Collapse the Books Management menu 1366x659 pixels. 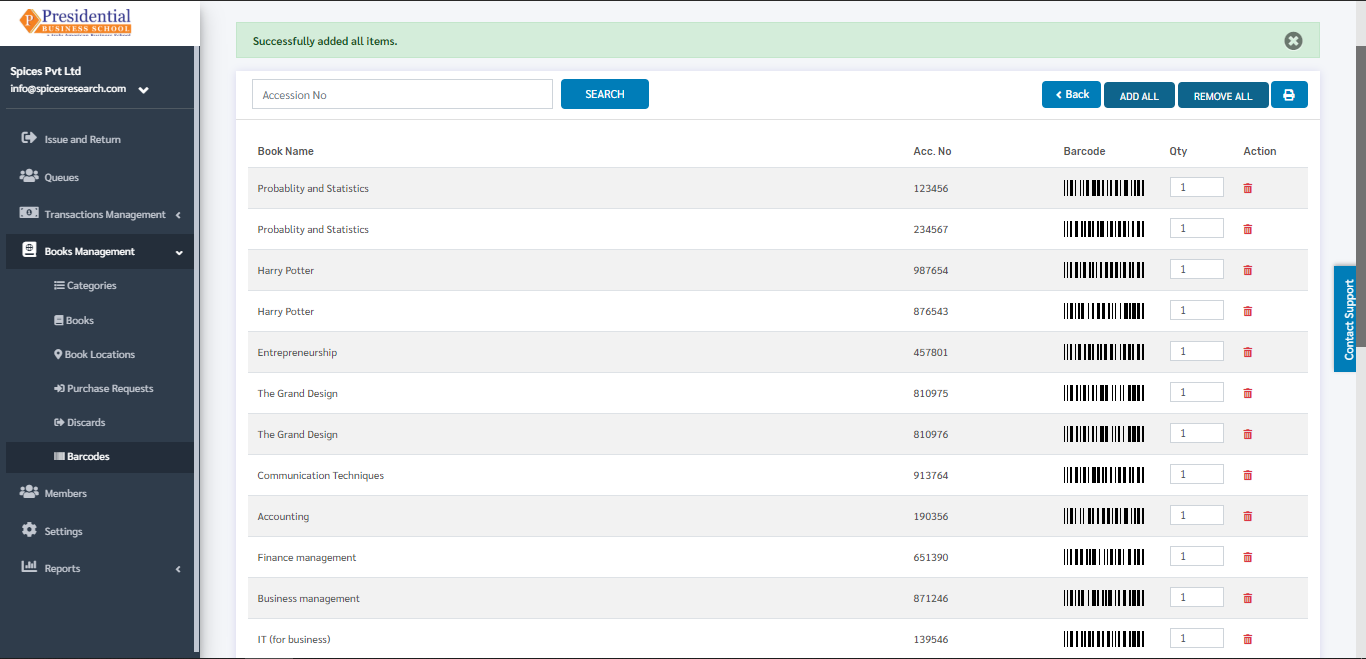point(100,251)
